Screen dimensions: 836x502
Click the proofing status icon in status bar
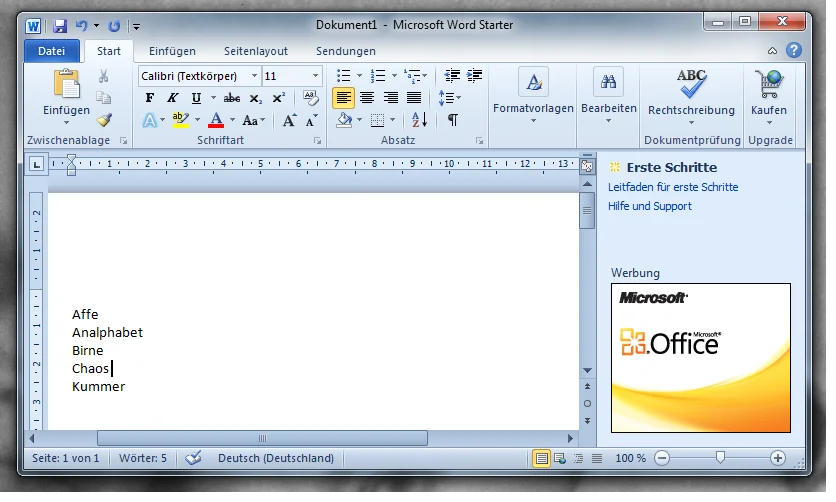click(x=193, y=458)
